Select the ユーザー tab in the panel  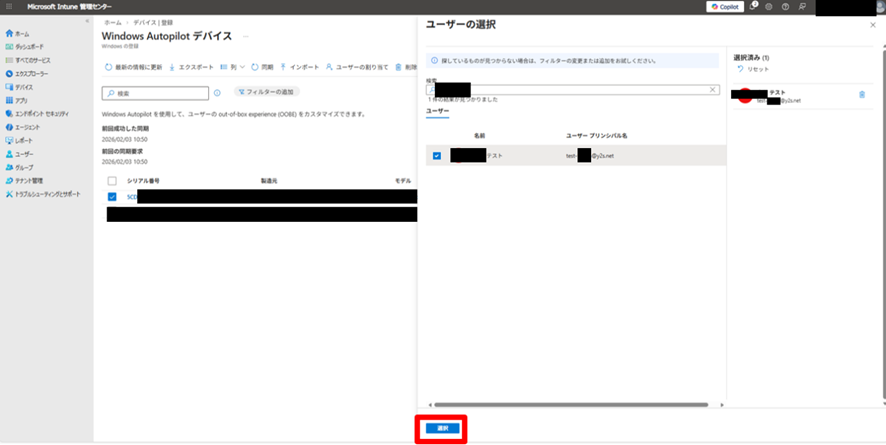[438, 110]
